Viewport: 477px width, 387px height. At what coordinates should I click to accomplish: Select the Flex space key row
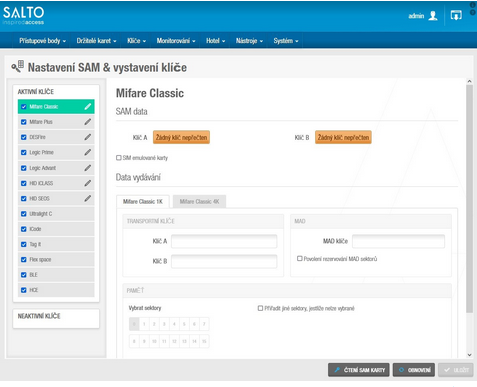click(x=56, y=259)
